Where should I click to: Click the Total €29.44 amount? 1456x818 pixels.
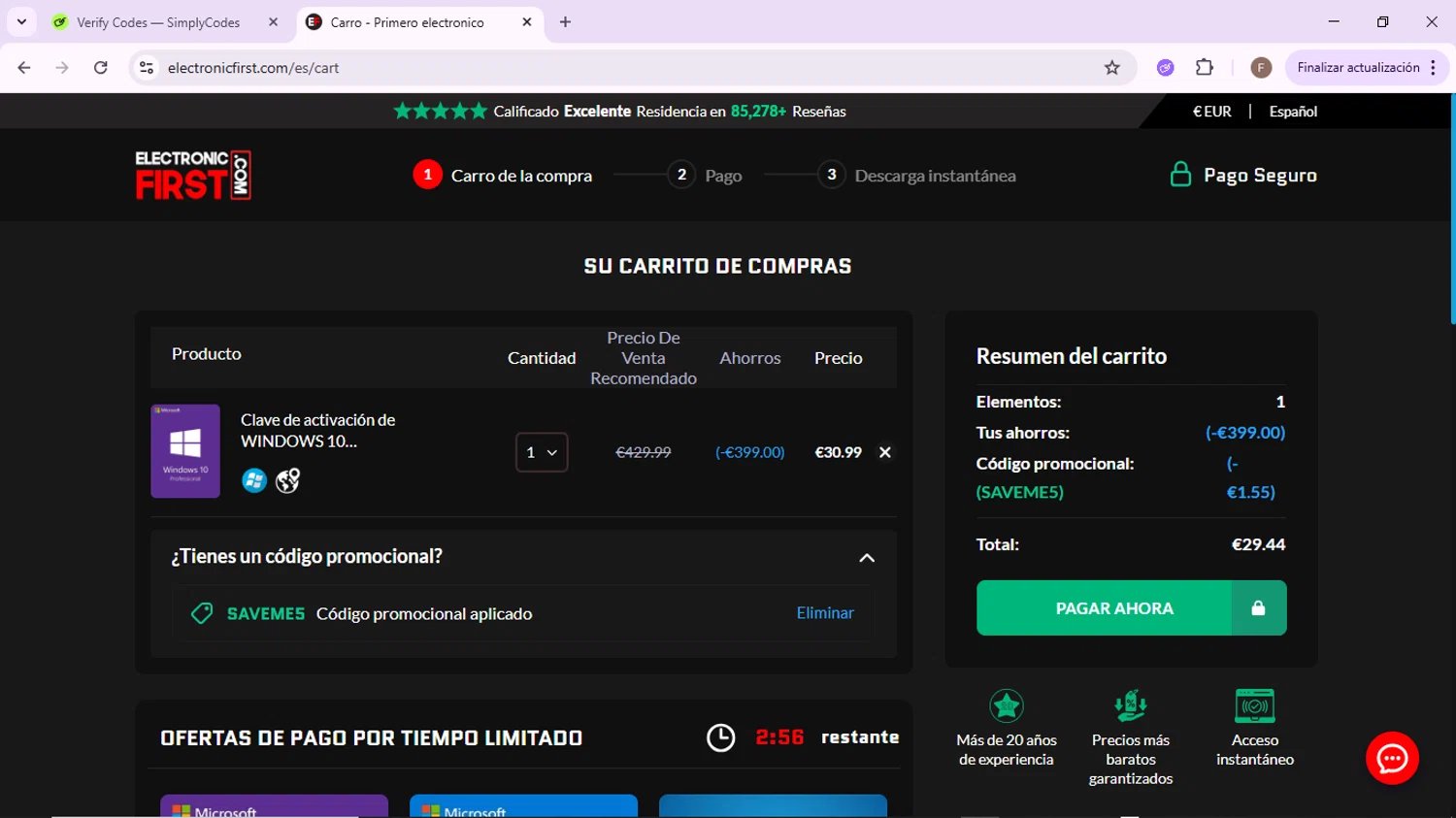pyautogui.click(x=1258, y=544)
